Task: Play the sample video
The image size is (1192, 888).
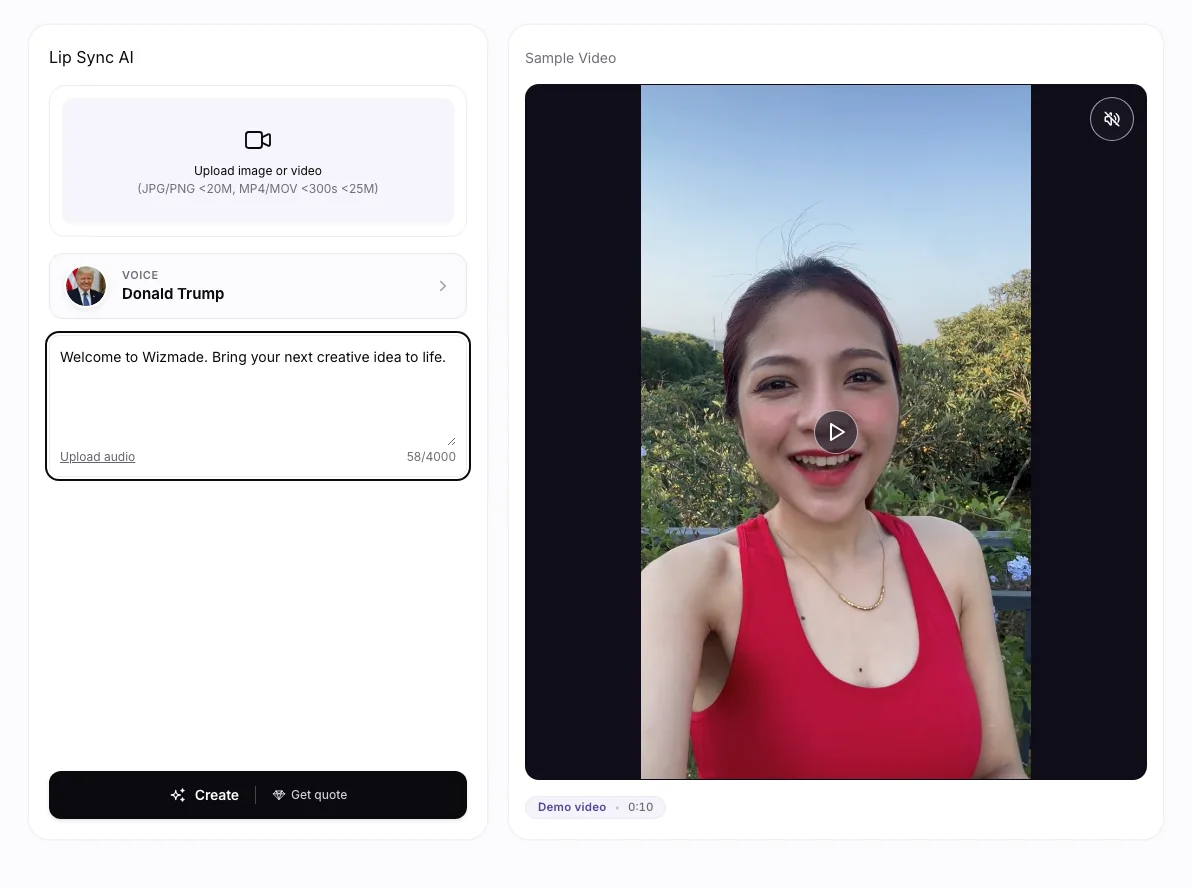Action: click(x=835, y=432)
